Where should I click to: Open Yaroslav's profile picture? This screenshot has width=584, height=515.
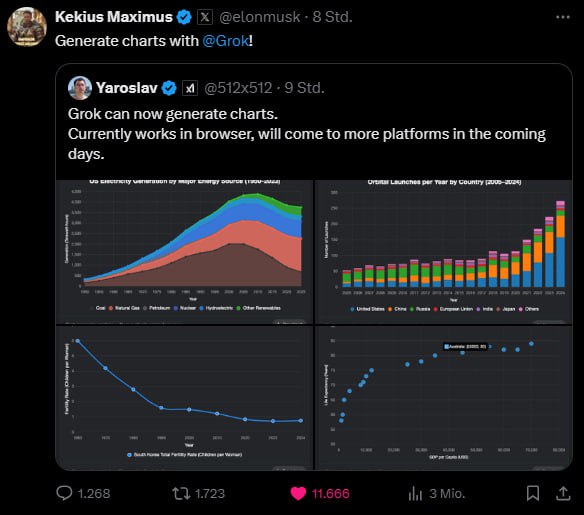point(80,88)
